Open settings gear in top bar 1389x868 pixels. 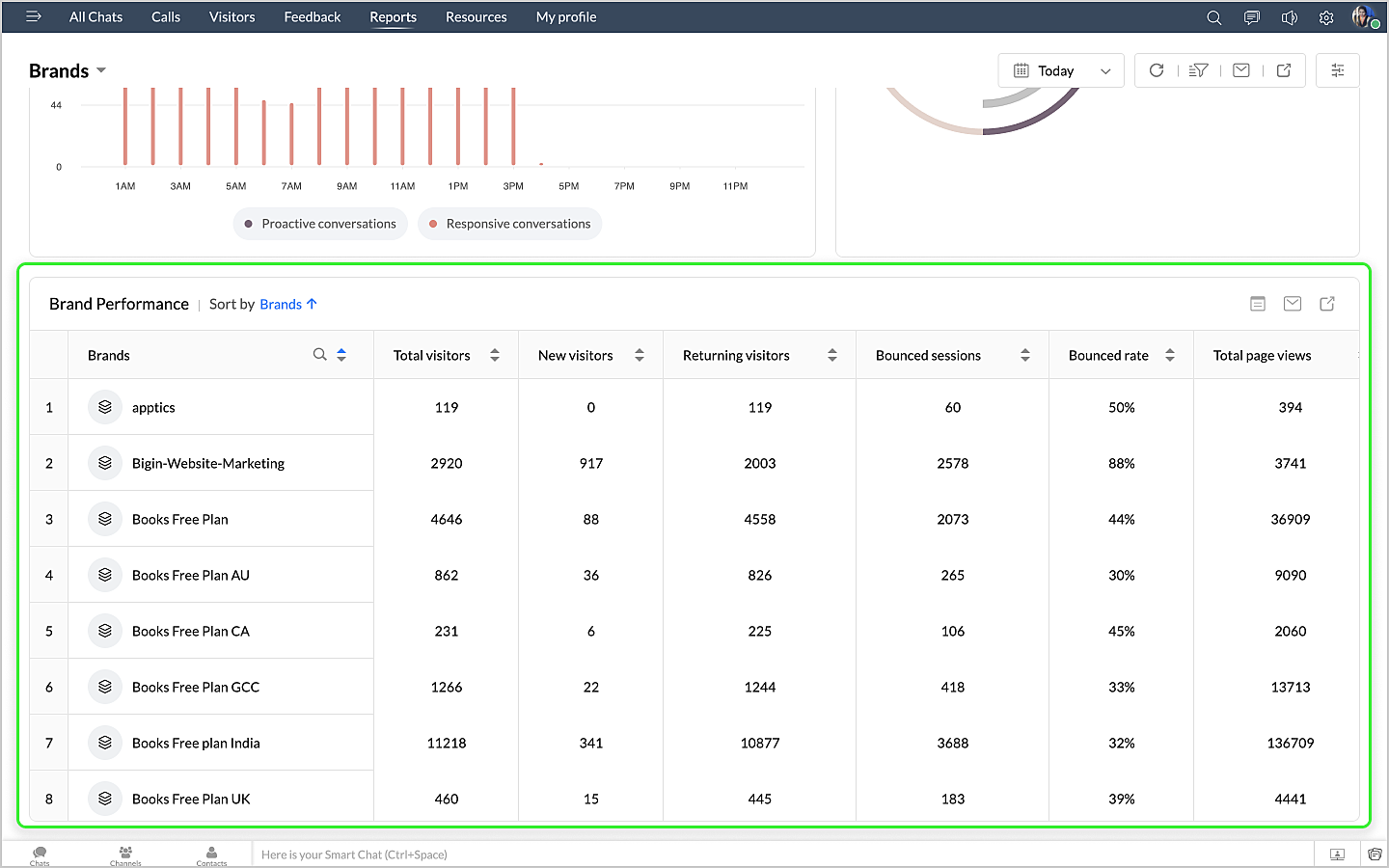(x=1326, y=17)
